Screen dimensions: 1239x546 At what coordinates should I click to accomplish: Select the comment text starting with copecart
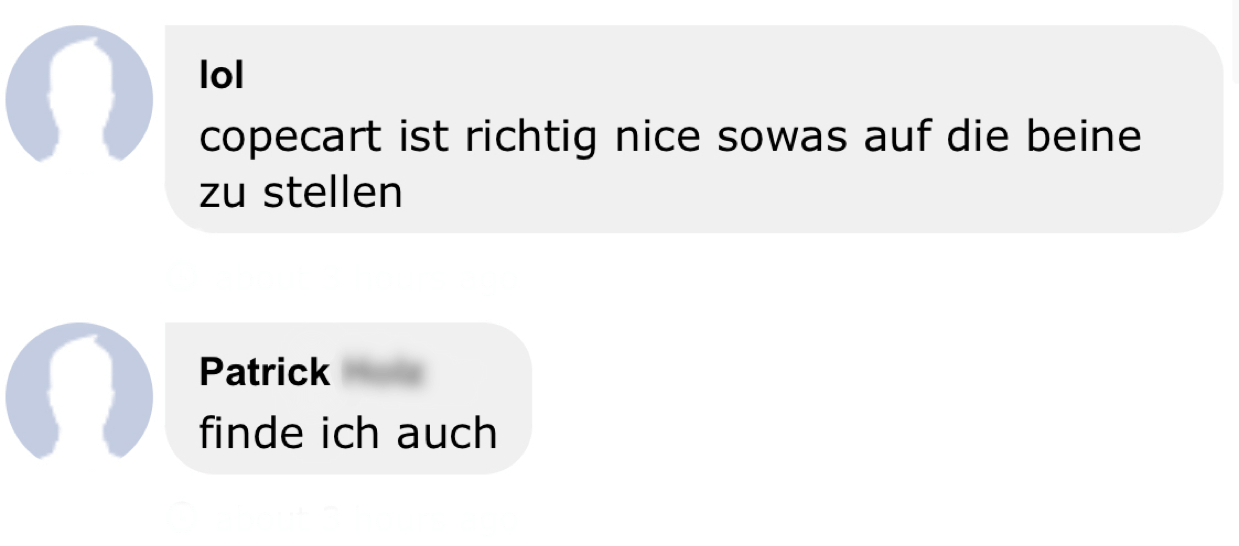click(670, 163)
